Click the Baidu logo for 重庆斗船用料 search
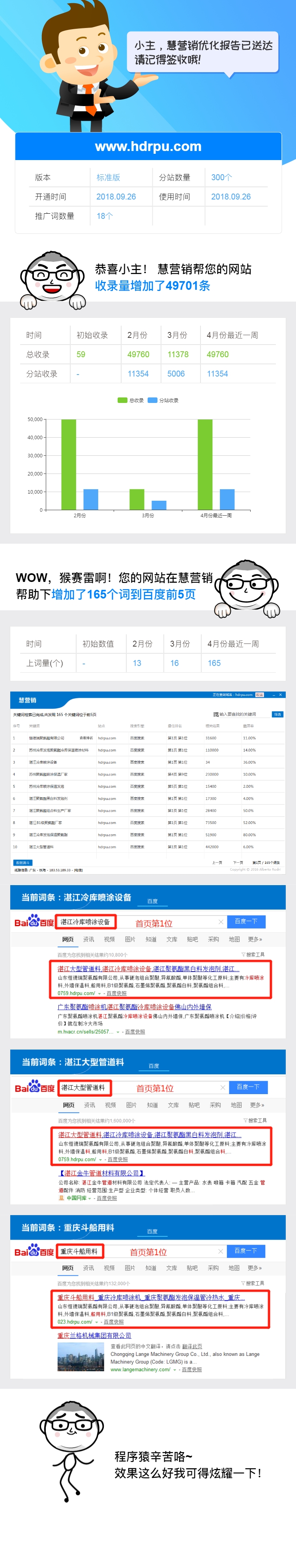Image resolution: width=296 pixels, height=1568 pixels. click(x=34, y=1251)
